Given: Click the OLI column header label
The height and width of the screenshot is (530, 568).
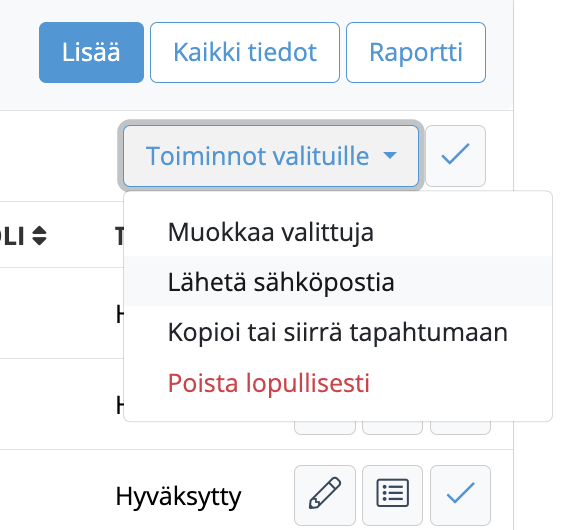Looking at the screenshot, I should pos(12,236).
